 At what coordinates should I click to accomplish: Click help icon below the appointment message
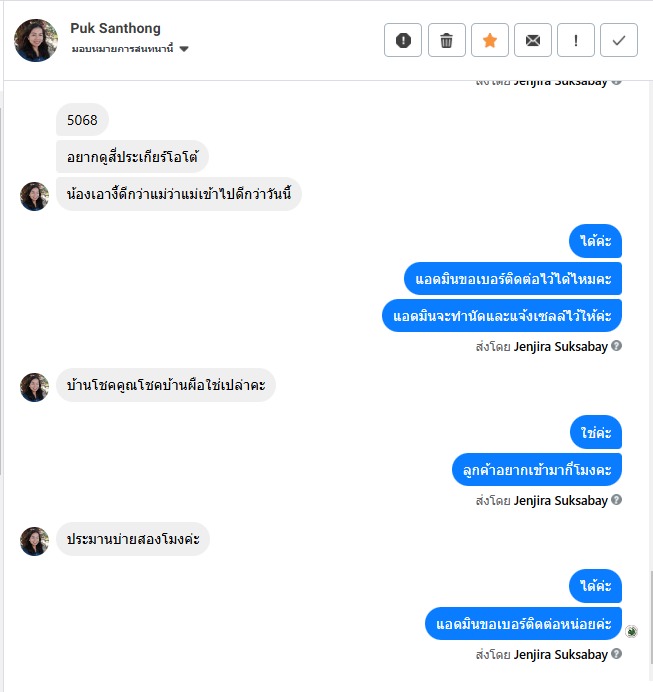tap(616, 346)
